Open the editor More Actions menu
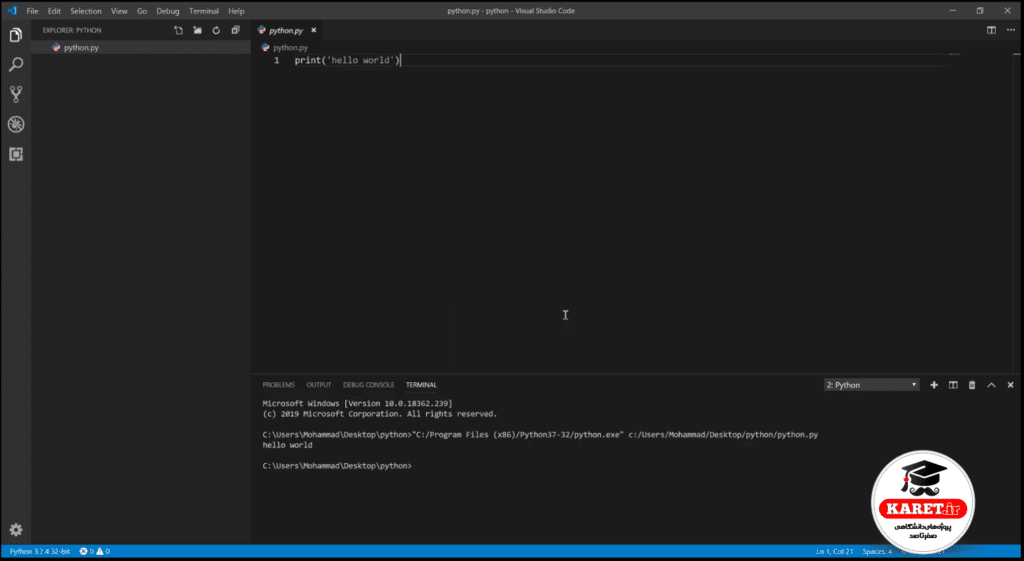This screenshot has width=1024, height=561. (x=1010, y=30)
